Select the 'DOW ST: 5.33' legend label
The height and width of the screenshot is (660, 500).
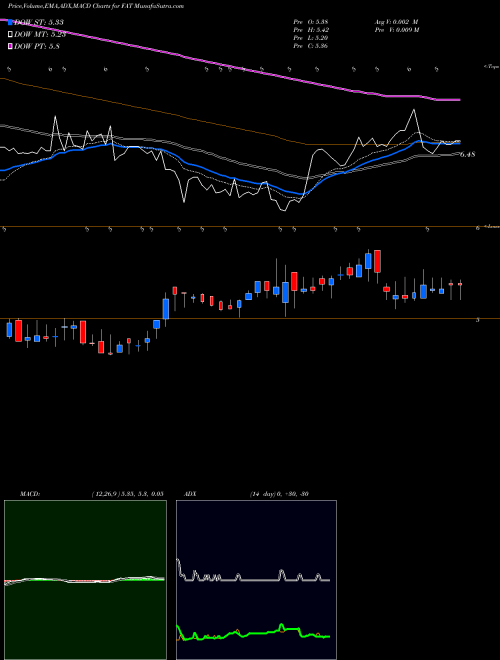[39, 22]
